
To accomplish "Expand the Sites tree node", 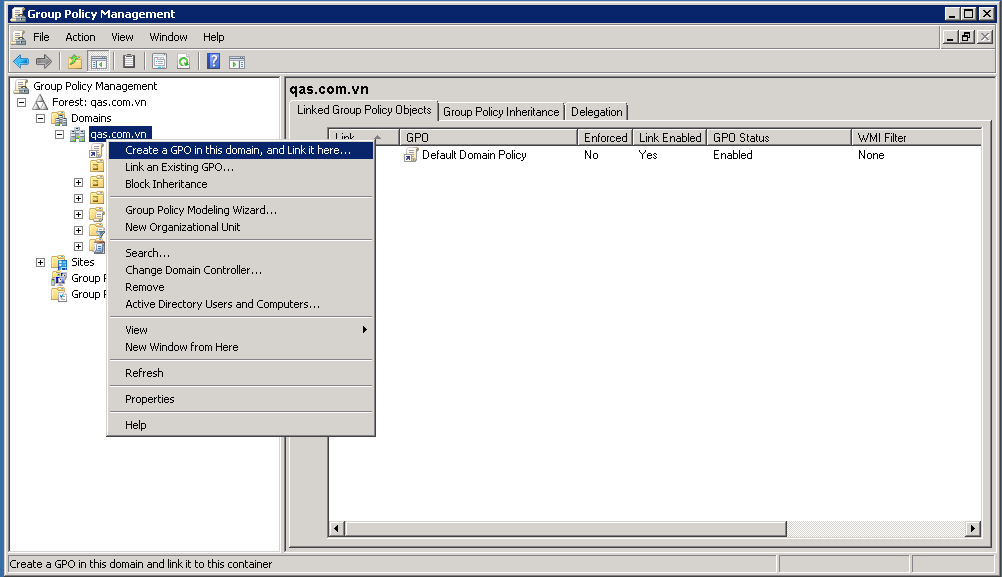I will (41, 262).
